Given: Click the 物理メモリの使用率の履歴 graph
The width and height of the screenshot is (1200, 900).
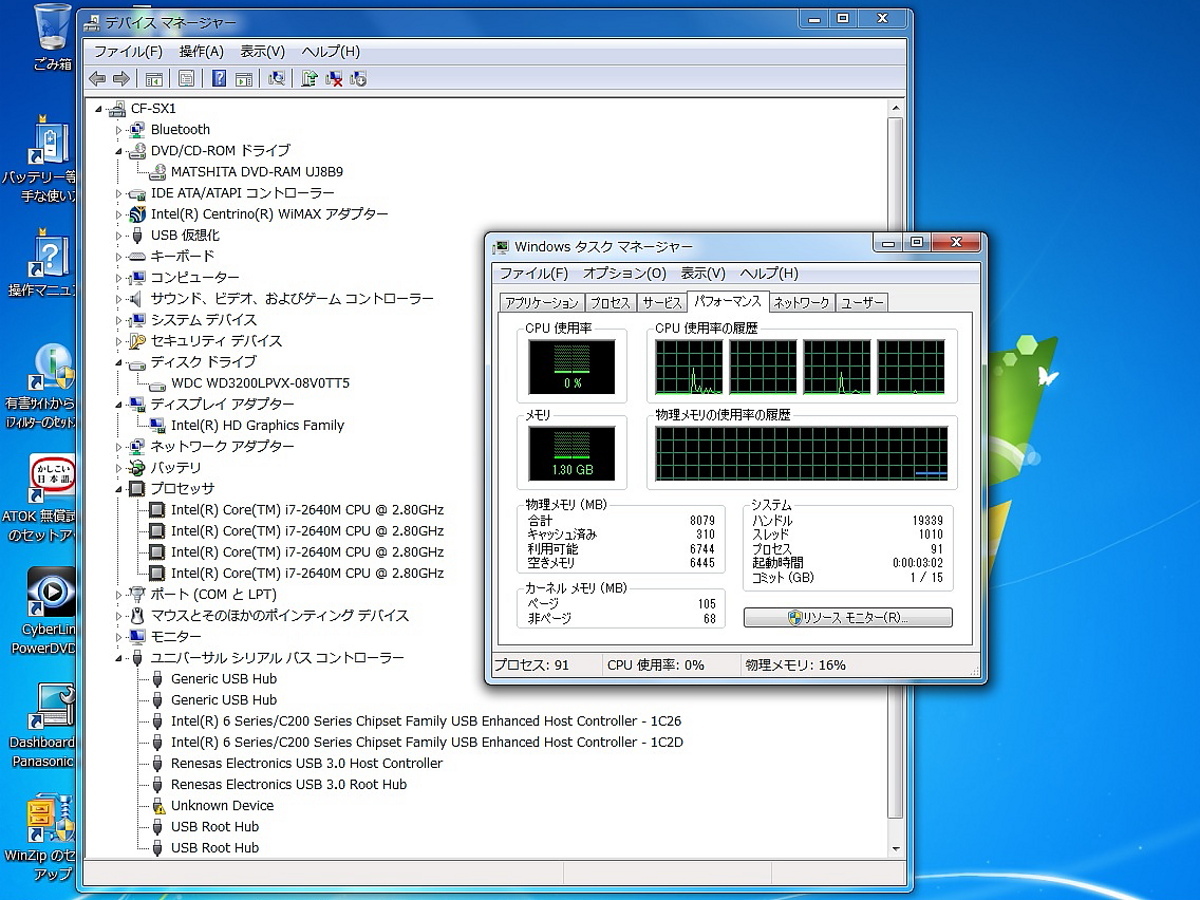Looking at the screenshot, I should coord(801,453).
